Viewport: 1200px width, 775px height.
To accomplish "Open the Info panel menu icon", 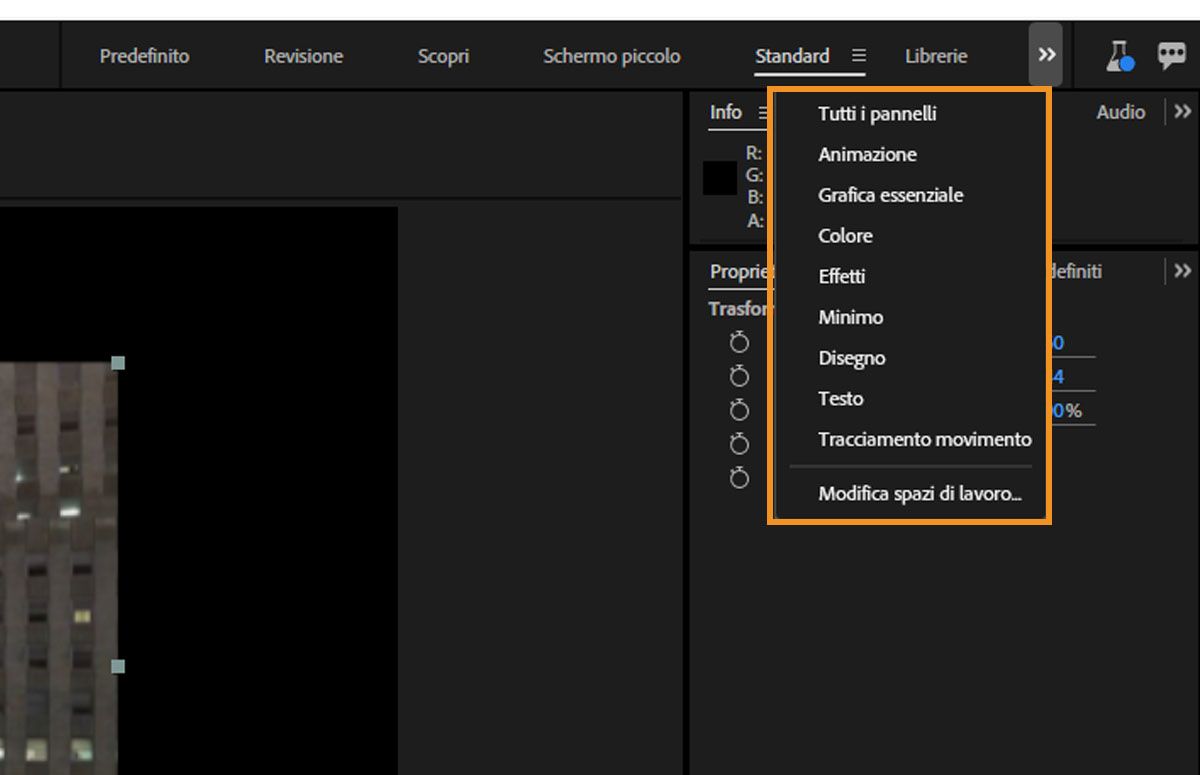I will 763,113.
